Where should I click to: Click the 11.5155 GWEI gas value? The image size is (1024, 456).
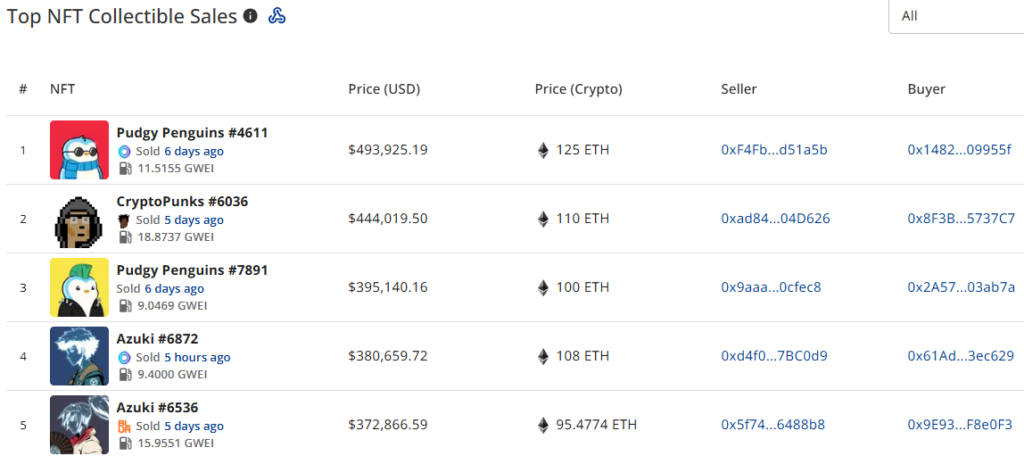176,169
